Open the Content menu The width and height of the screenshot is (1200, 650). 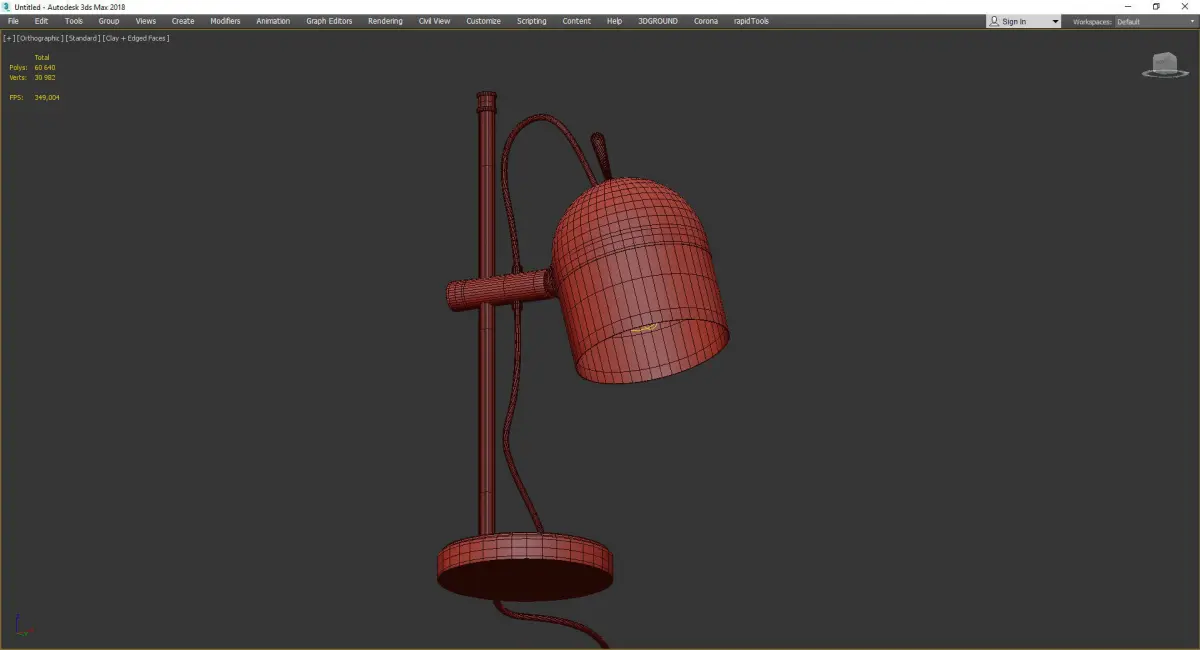pos(576,21)
